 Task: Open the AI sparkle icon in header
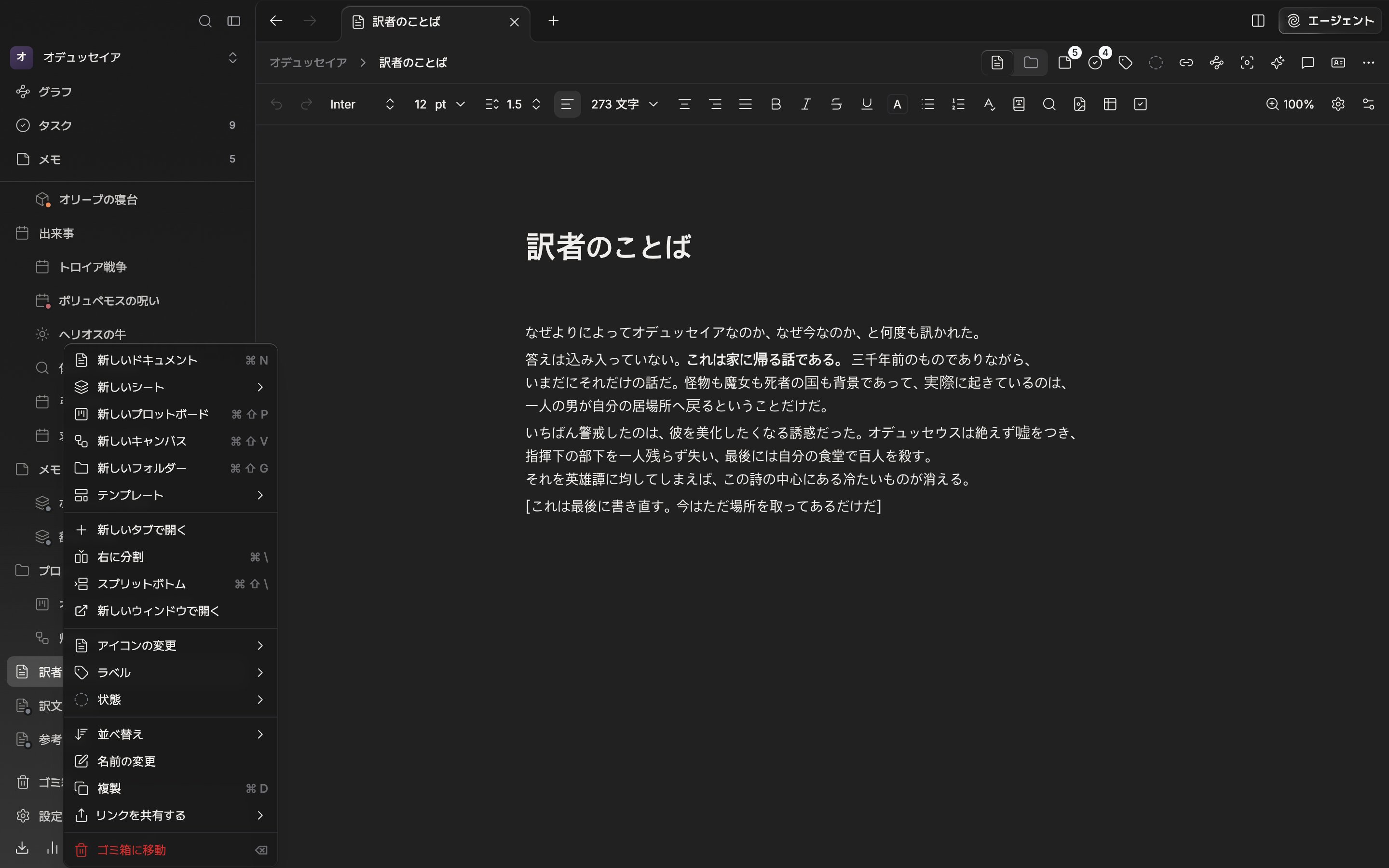tap(1277, 63)
